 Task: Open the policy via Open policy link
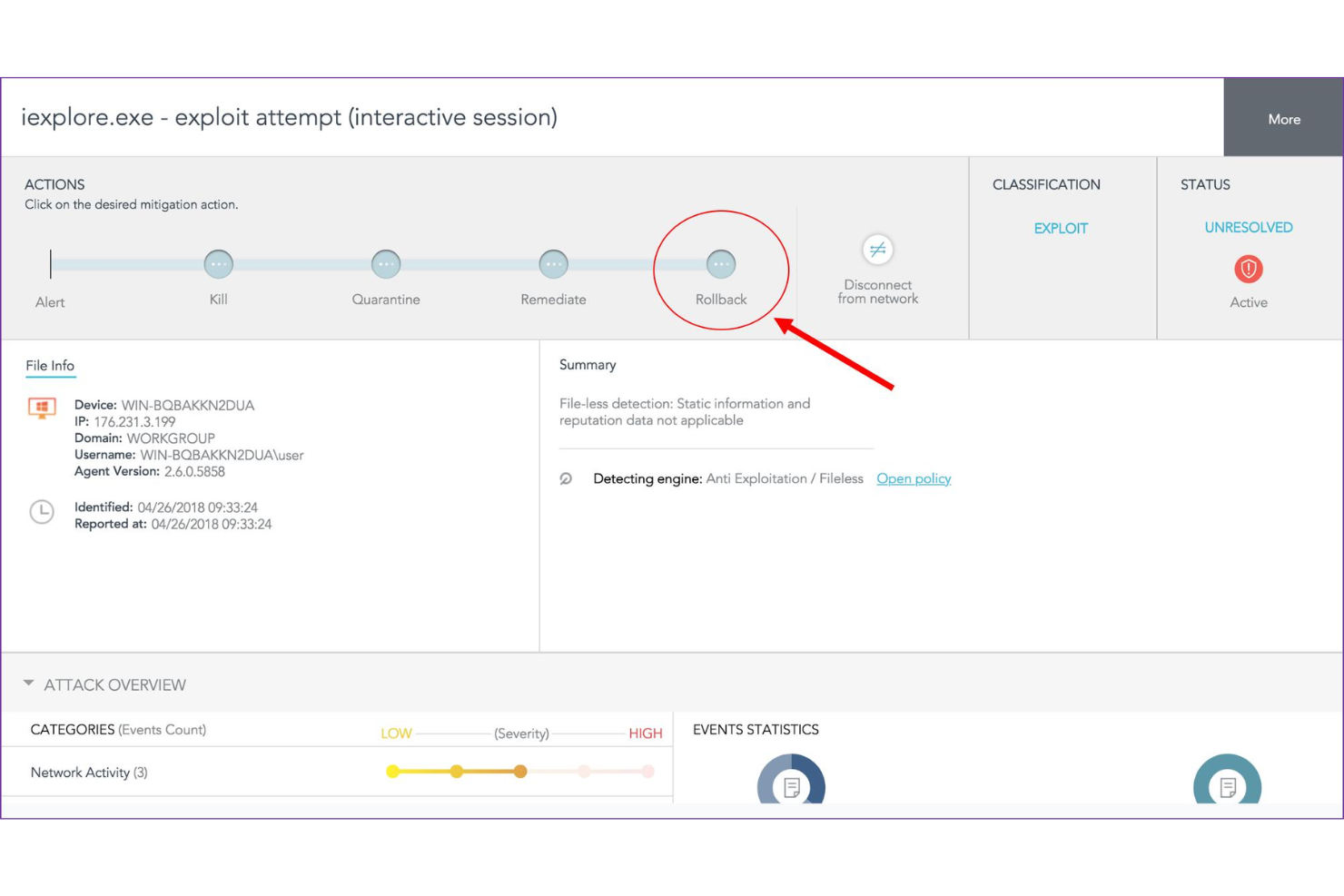coord(913,478)
